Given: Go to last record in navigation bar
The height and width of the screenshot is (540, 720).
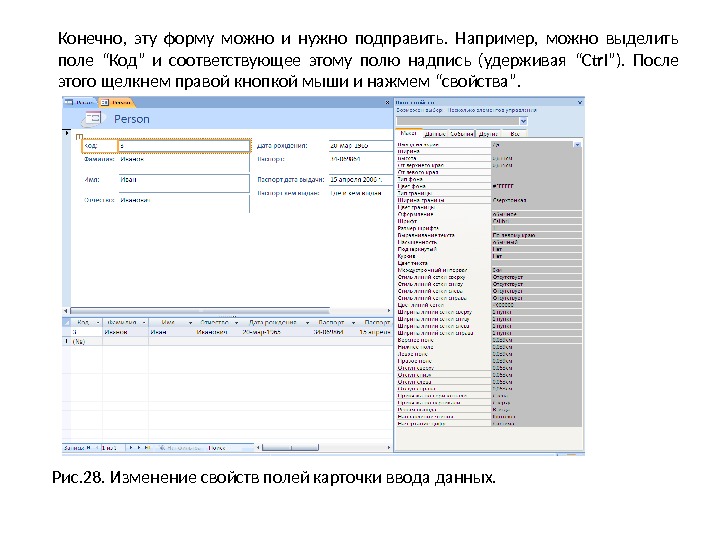Looking at the screenshot, I should [139, 447].
